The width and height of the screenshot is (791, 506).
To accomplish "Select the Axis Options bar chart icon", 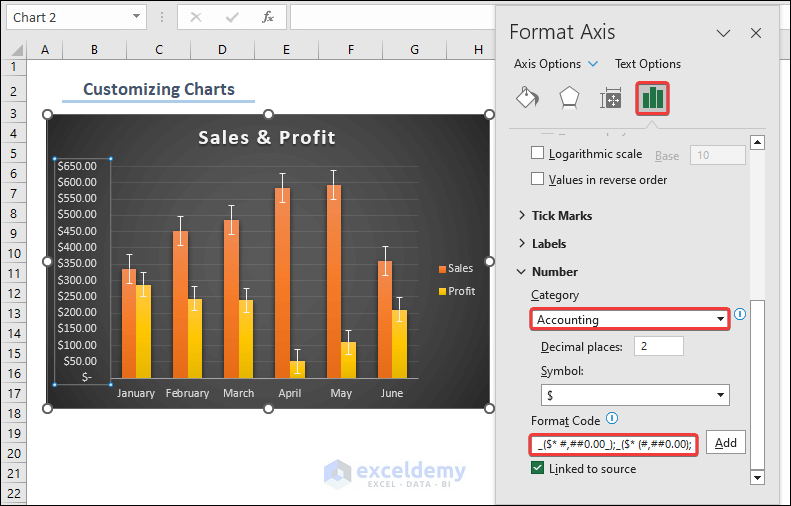I will 652,98.
